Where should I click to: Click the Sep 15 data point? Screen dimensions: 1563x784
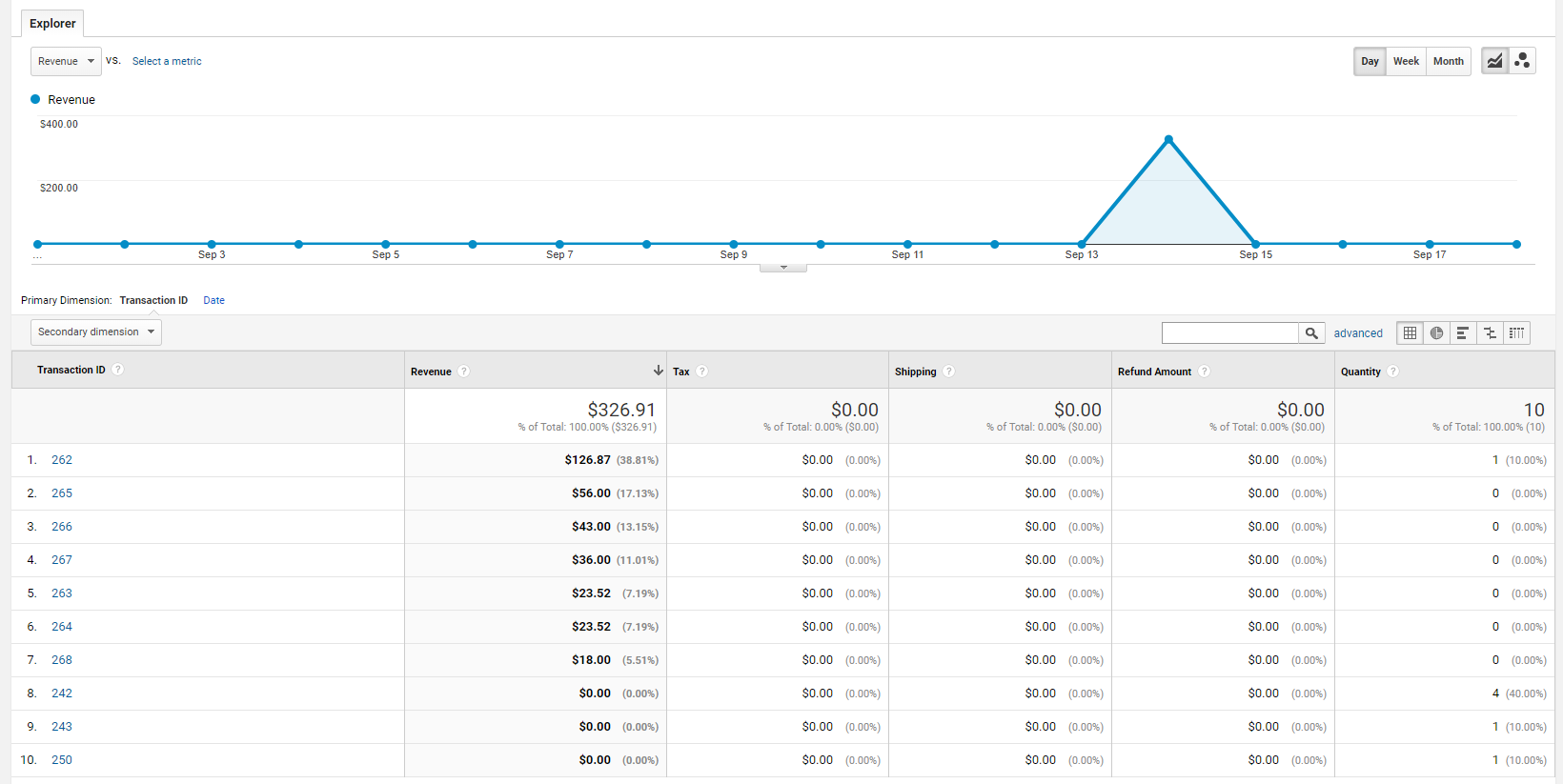coord(1255,244)
